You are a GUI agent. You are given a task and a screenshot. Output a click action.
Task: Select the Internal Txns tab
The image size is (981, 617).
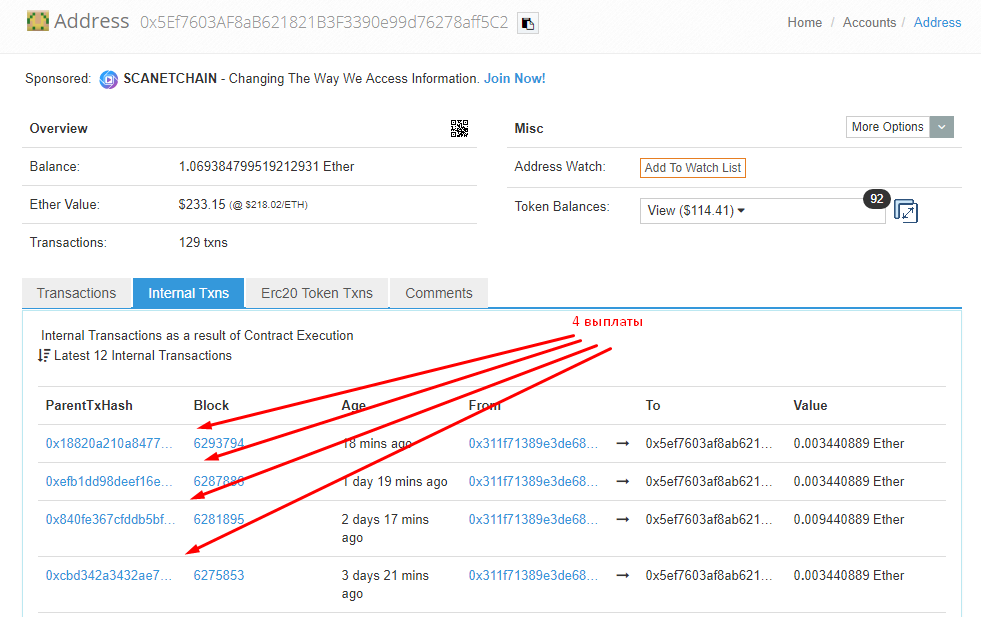[x=189, y=293]
